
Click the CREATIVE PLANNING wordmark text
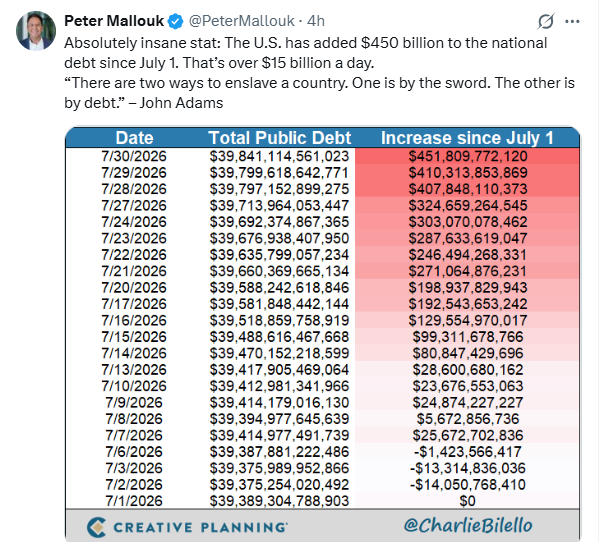pos(201,527)
